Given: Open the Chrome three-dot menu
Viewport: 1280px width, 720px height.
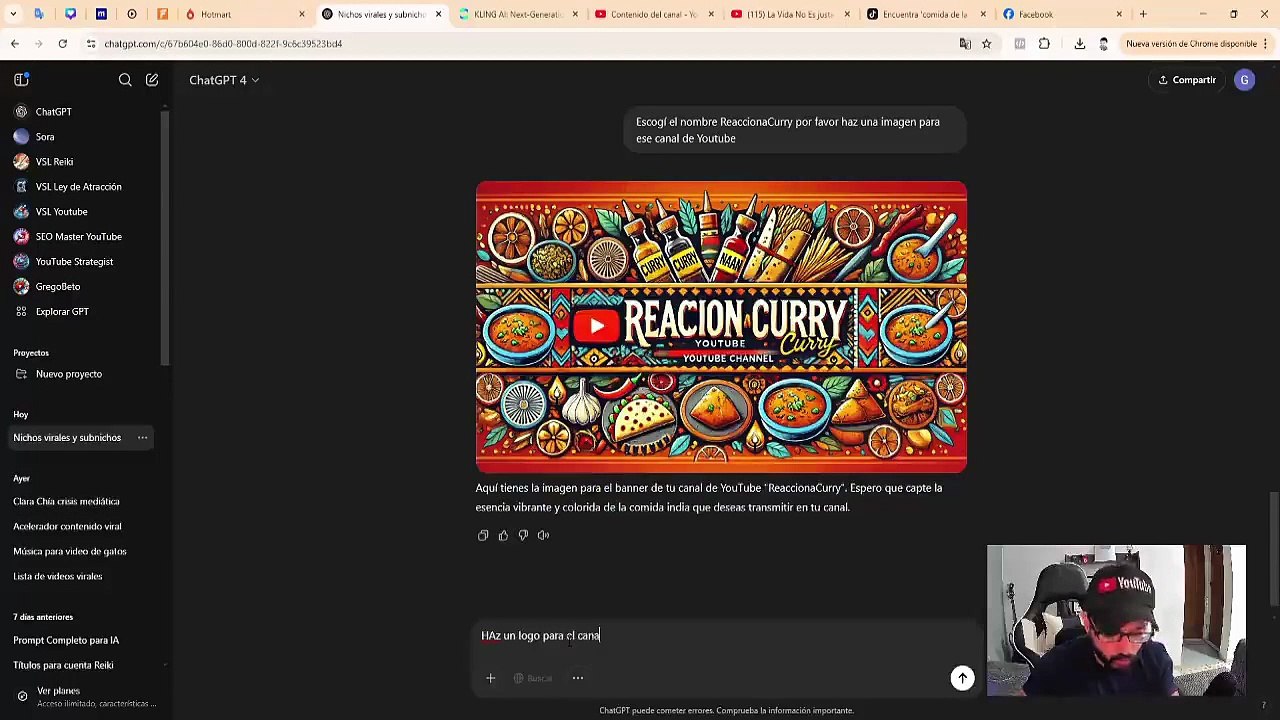Looking at the screenshot, I should point(1265,44).
